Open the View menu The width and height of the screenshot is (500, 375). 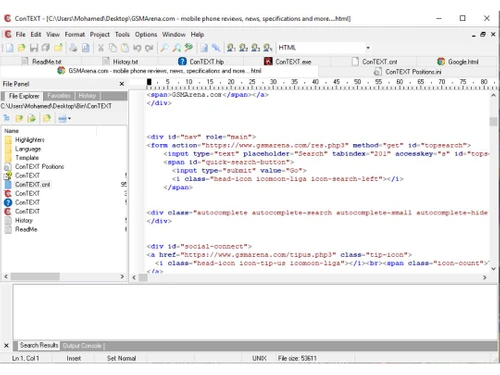click(53, 34)
